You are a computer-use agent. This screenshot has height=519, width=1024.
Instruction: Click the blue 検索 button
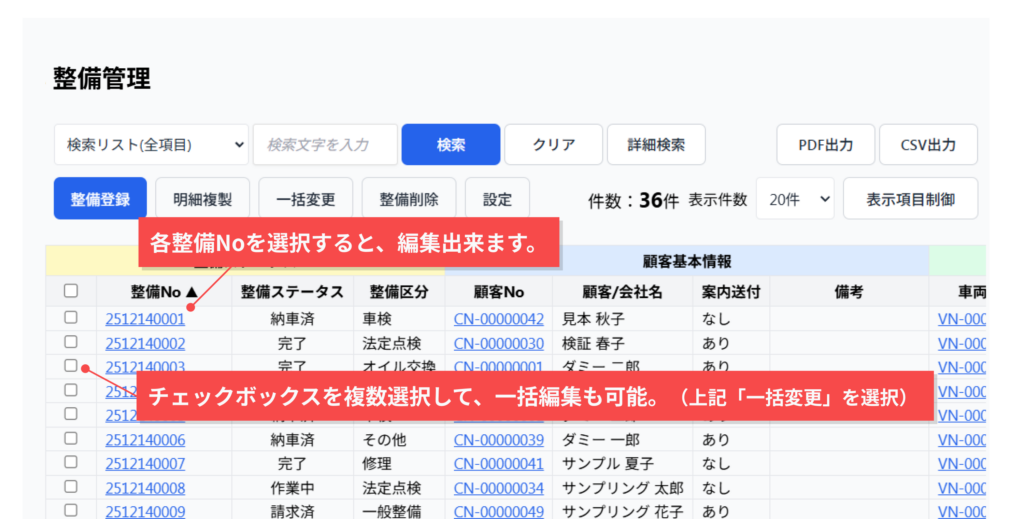pyautogui.click(x=450, y=145)
